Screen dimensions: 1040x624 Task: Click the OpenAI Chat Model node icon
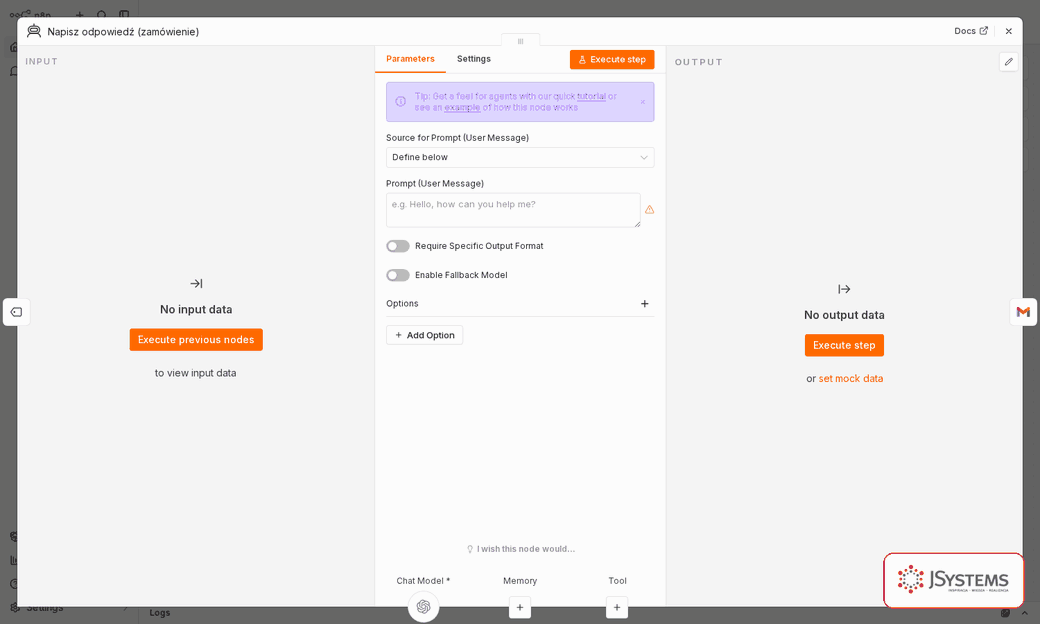coord(423,605)
